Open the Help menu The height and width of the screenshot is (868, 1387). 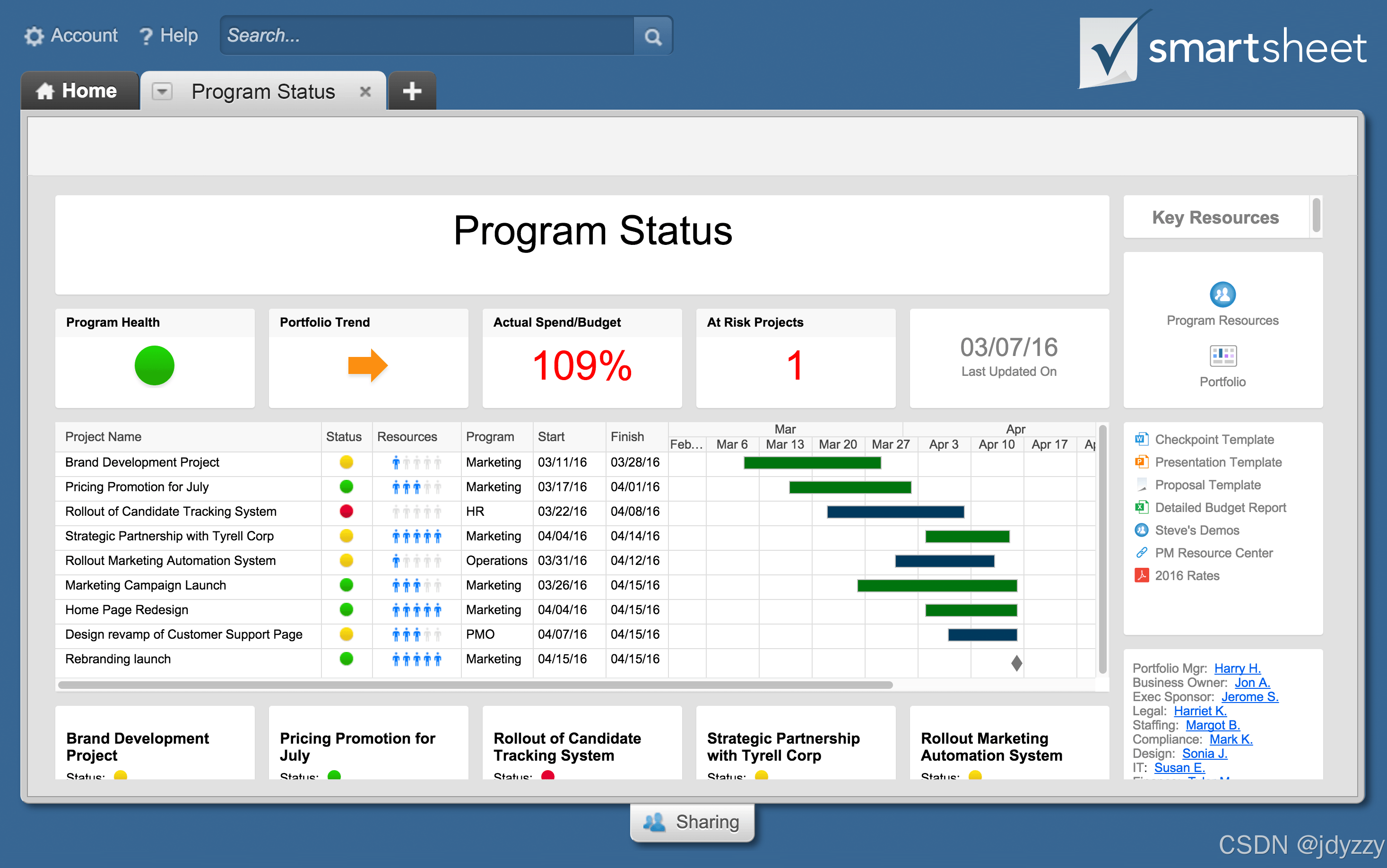tap(169, 35)
